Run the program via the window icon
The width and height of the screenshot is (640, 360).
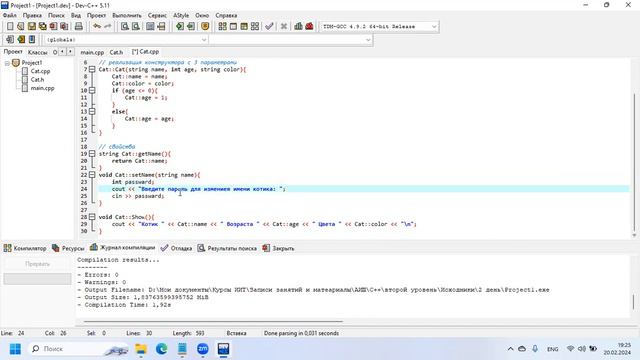point(233,27)
